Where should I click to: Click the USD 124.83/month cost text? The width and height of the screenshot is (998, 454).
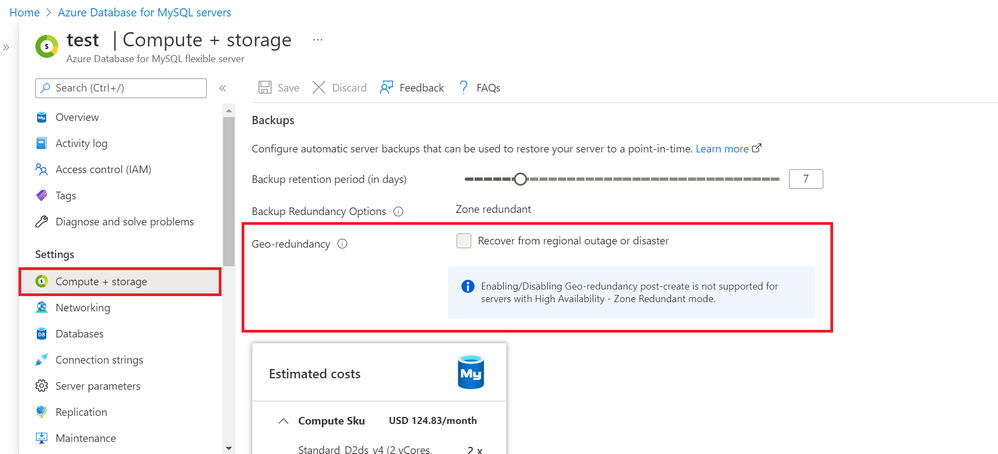point(433,421)
